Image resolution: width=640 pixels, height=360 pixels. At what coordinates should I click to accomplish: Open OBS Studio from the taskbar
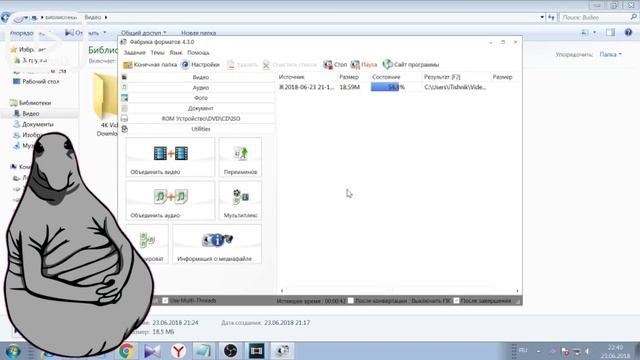230,351
